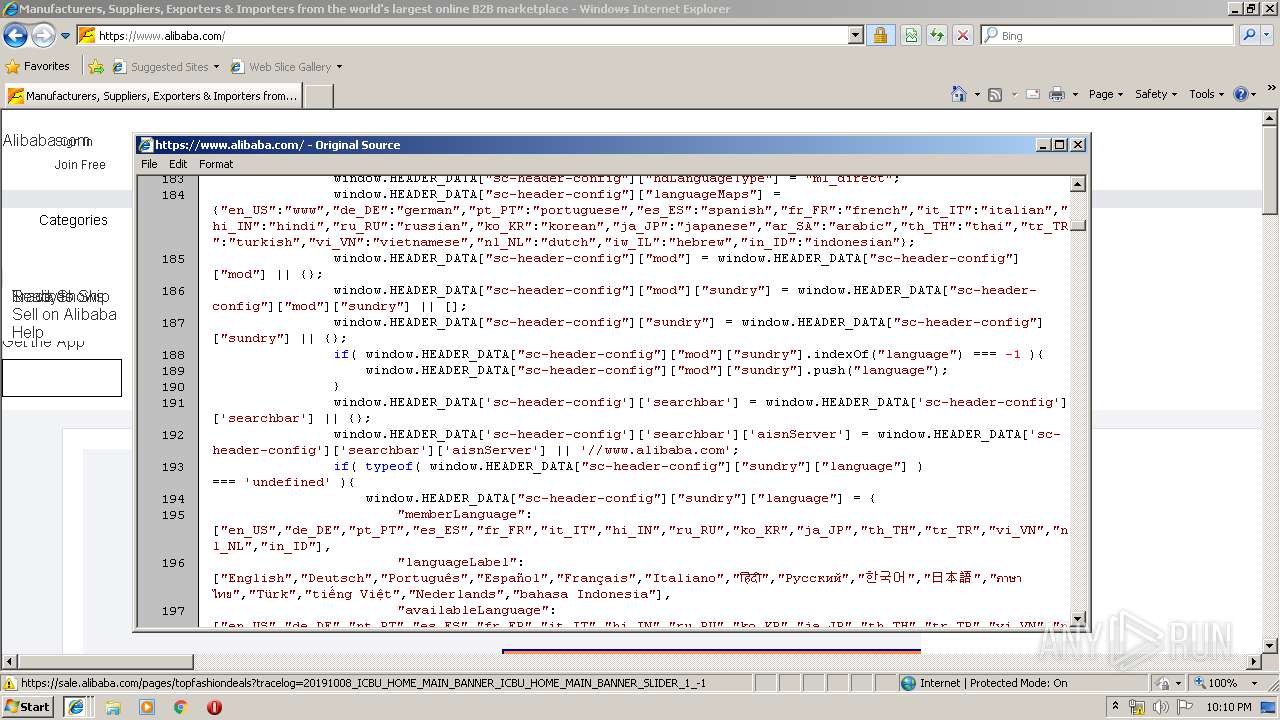Open the File menu in Original Source window

click(149, 164)
